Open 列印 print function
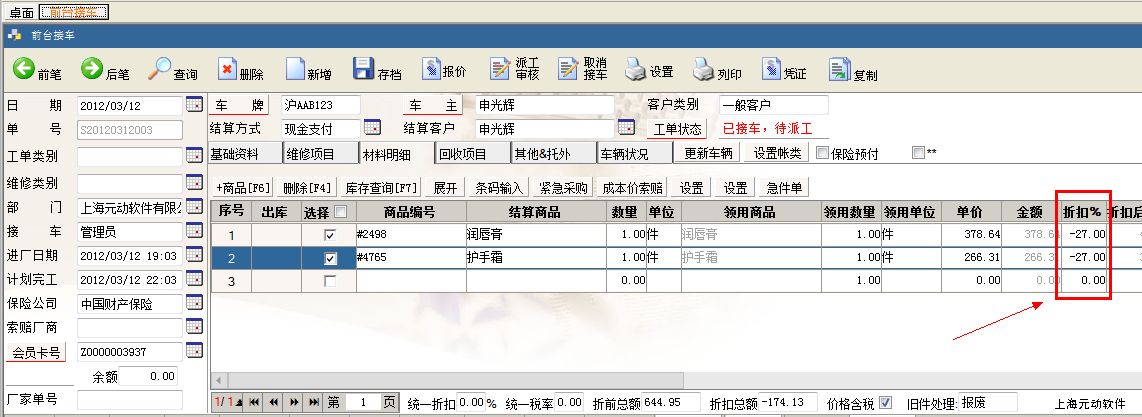The height and width of the screenshot is (417, 1142). [x=703, y=69]
